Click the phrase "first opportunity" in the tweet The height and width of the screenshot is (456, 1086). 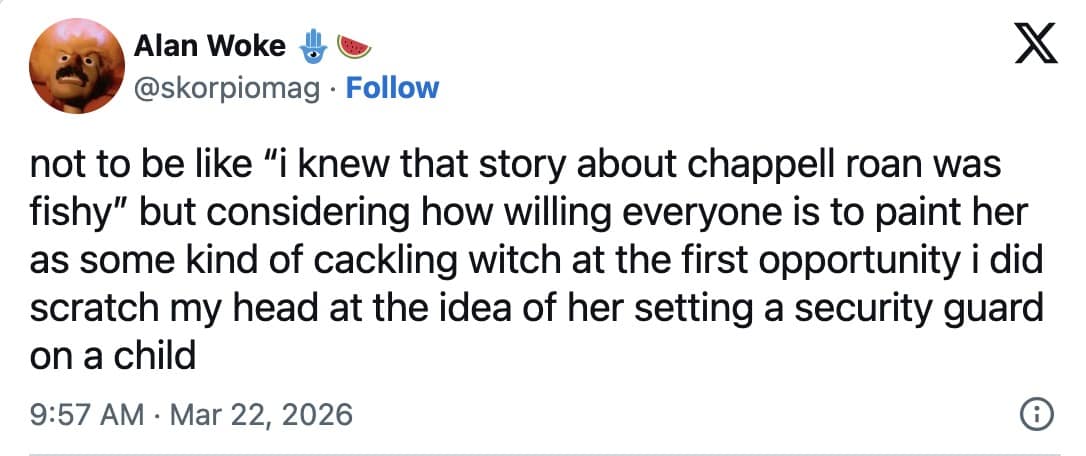834,262
